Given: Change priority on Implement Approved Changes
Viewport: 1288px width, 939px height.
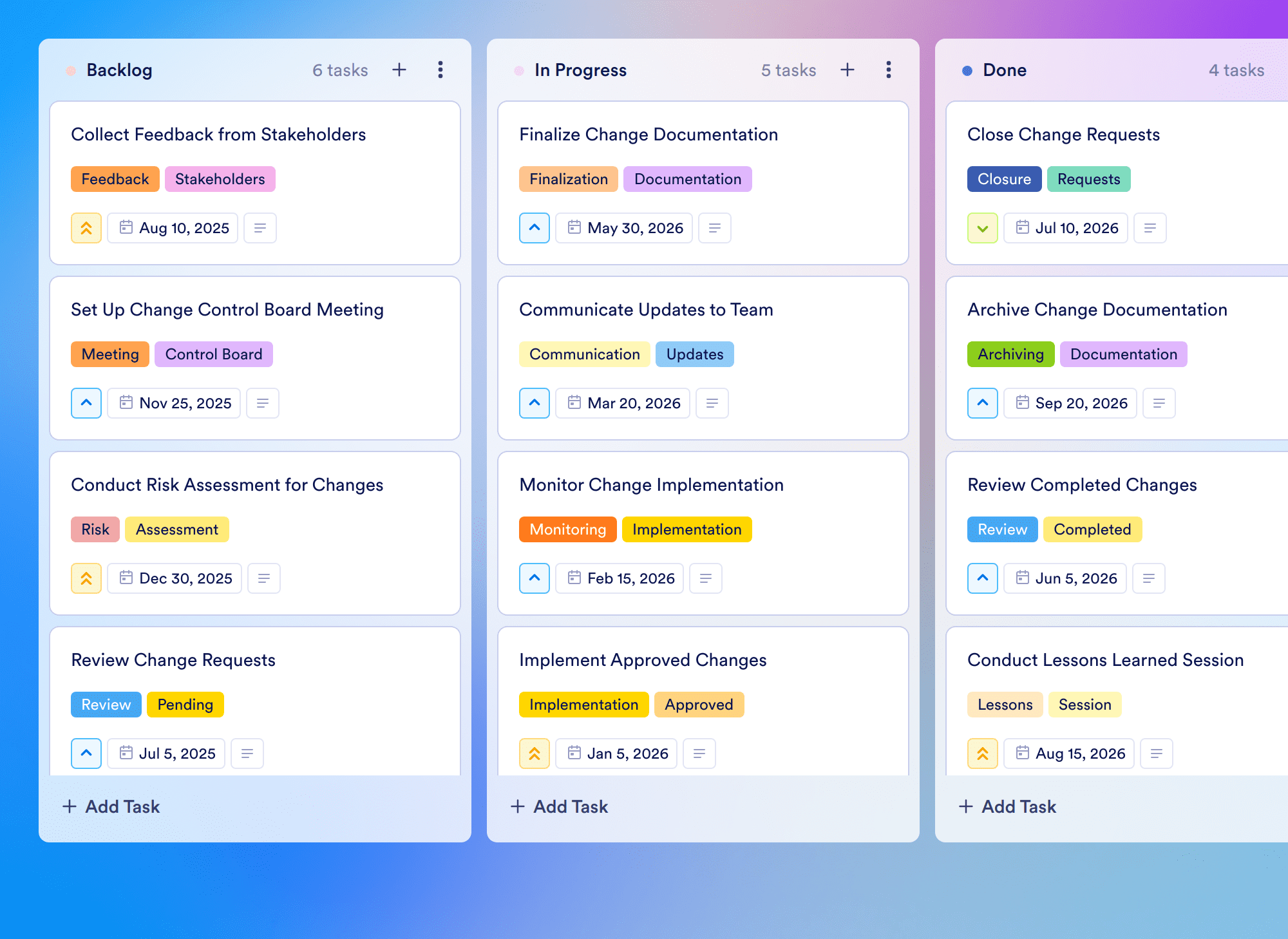Looking at the screenshot, I should point(535,754).
